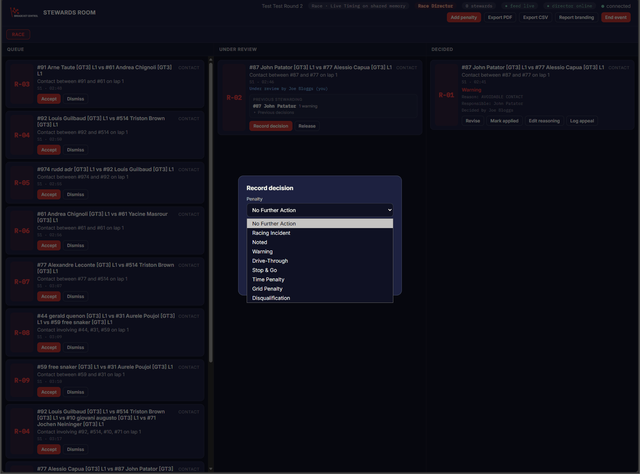
Task: Choose Grid Penalty option
Action: tap(320, 289)
